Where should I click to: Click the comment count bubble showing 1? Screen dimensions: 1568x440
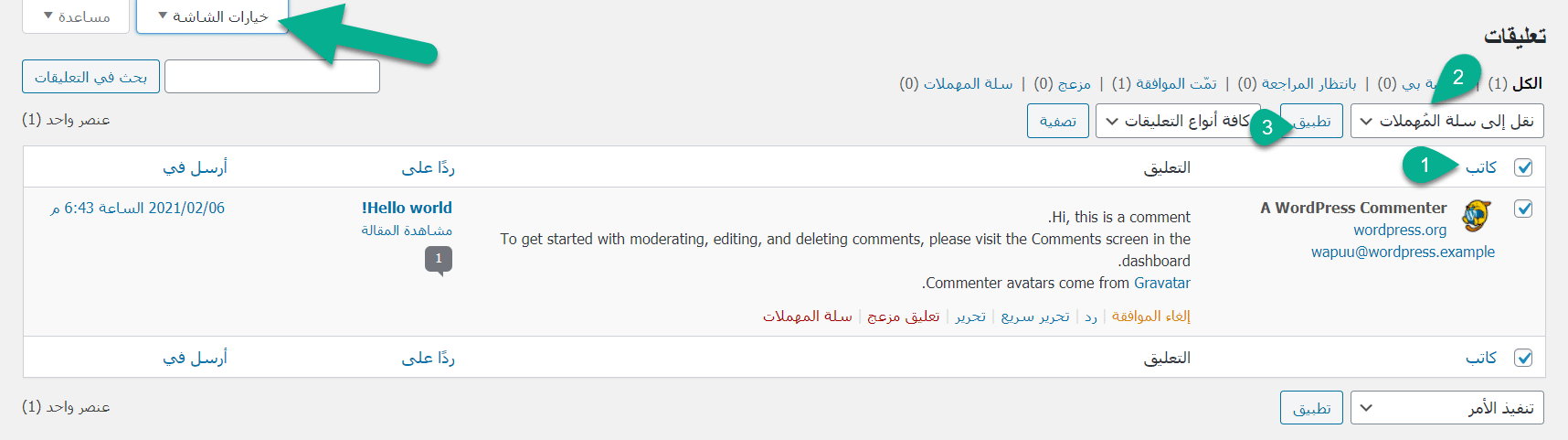[x=439, y=259]
